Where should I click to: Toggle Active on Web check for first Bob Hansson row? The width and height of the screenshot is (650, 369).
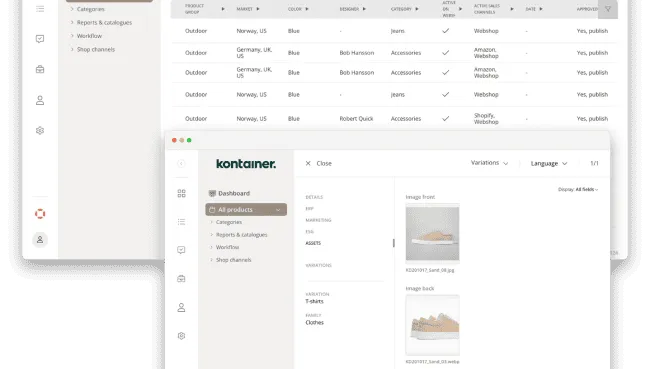click(x=446, y=53)
